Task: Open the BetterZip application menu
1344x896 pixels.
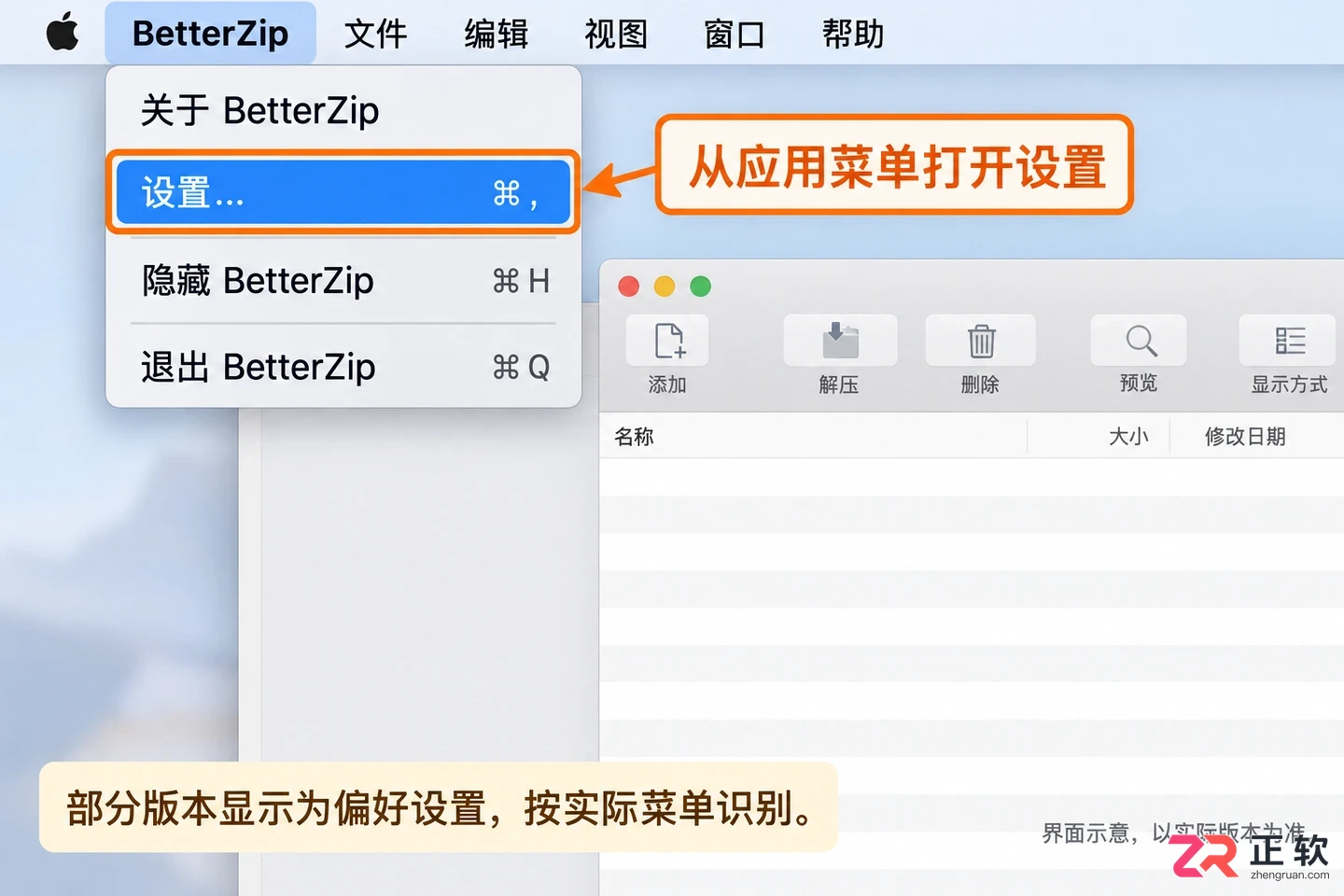Action: click(210, 34)
